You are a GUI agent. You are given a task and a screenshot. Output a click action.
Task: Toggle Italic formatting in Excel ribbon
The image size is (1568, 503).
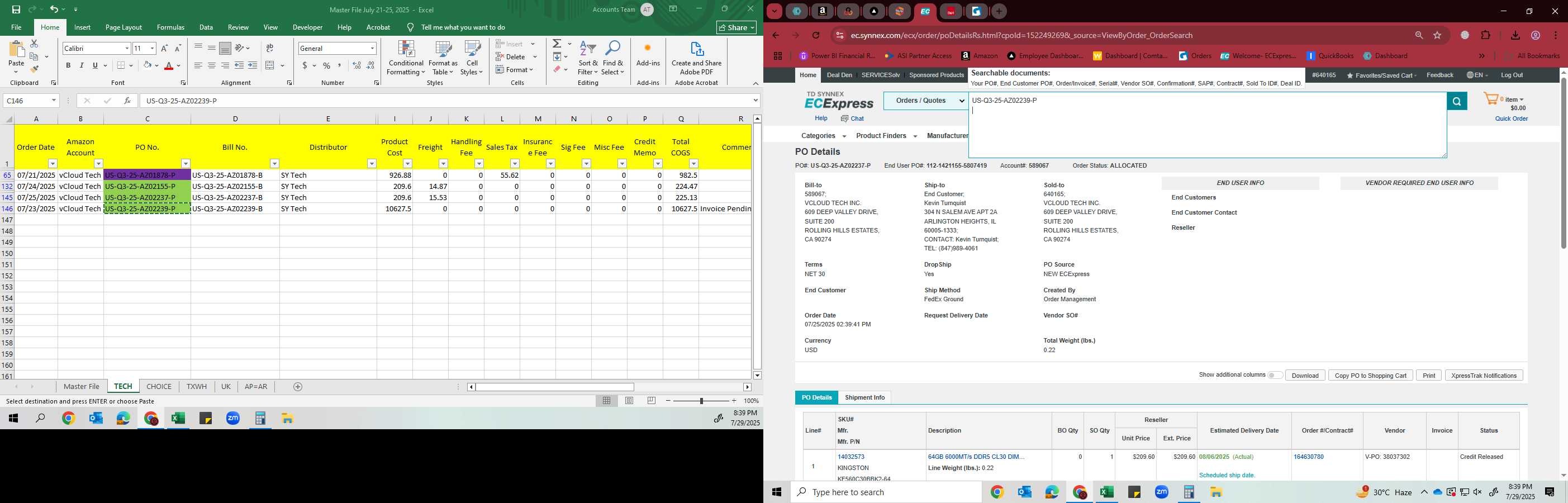[x=82, y=65]
